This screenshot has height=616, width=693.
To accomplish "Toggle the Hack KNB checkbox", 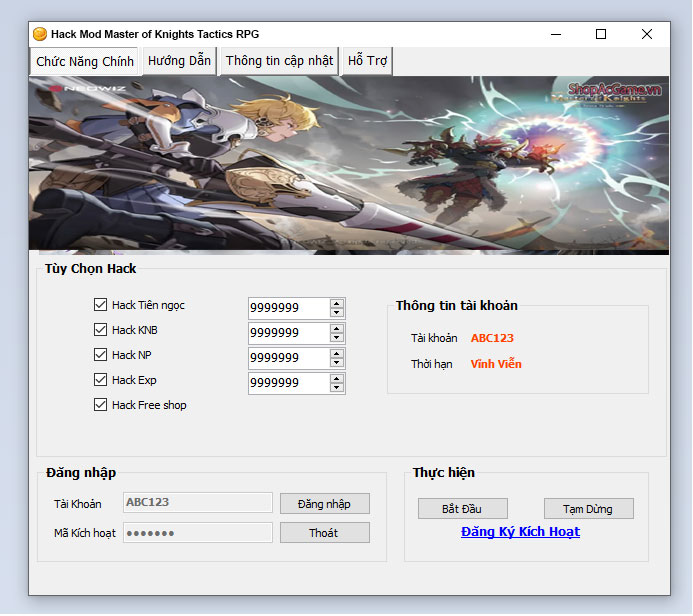I will pyautogui.click(x=100, y=330).
